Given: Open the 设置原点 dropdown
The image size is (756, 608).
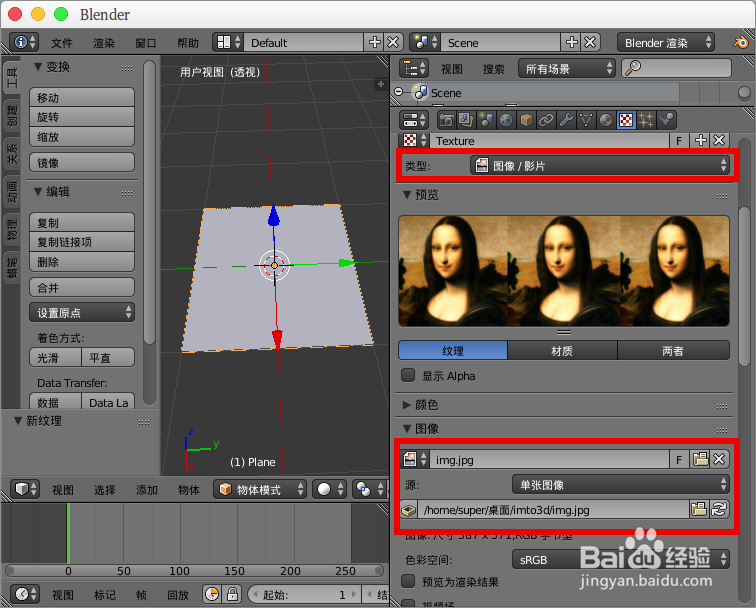Looking at the screenshot, I should click(82, 312).
